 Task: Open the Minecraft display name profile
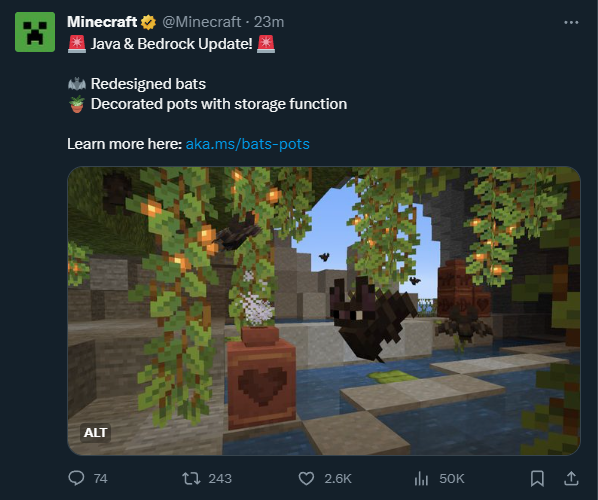coord(102,22)
